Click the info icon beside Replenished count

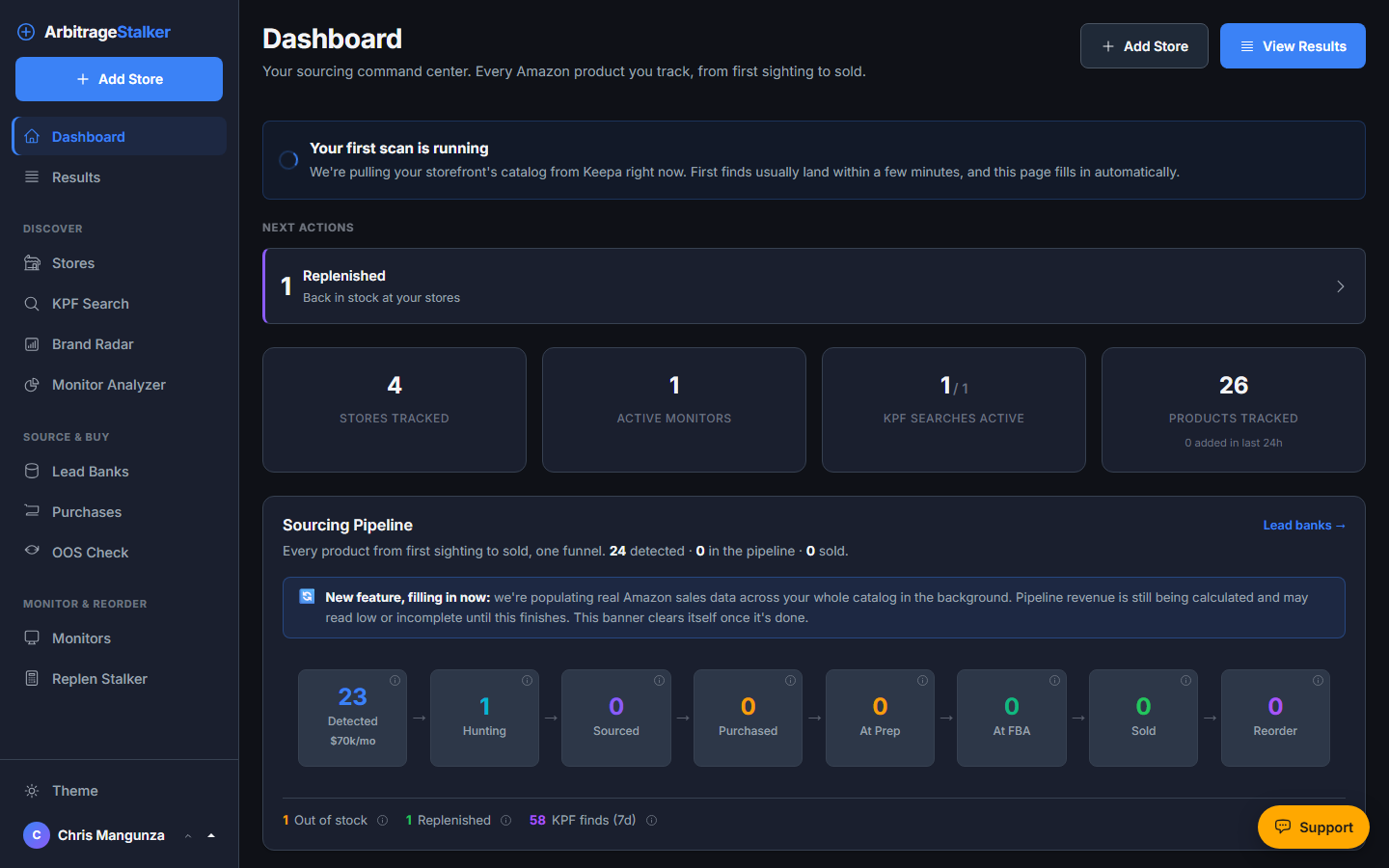505,821
